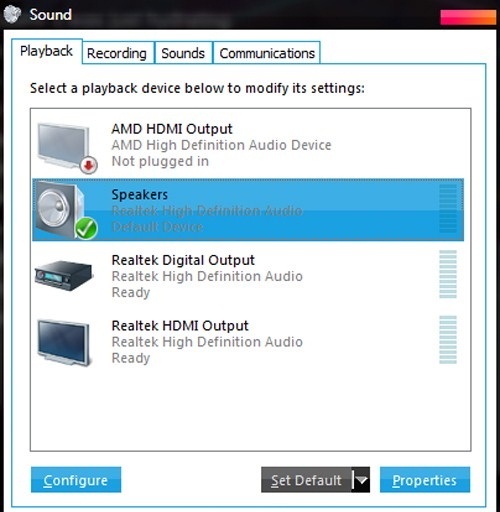This screenshot has width=500, height=512.
Task: Close the Sound window with the red button
Action: [468, 17]
